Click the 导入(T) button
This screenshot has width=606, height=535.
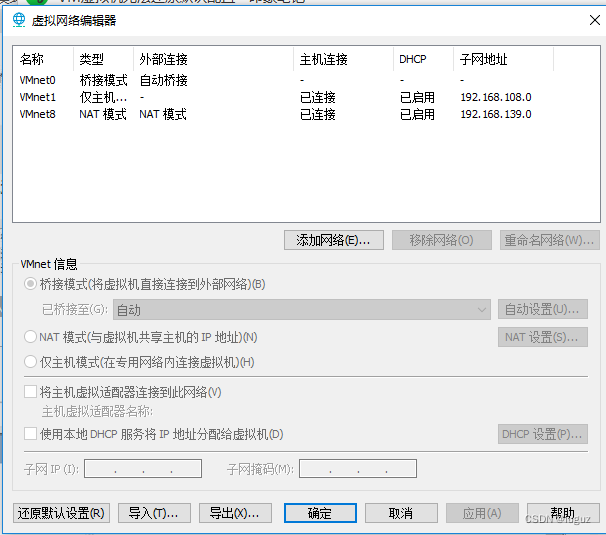[154, 513]
